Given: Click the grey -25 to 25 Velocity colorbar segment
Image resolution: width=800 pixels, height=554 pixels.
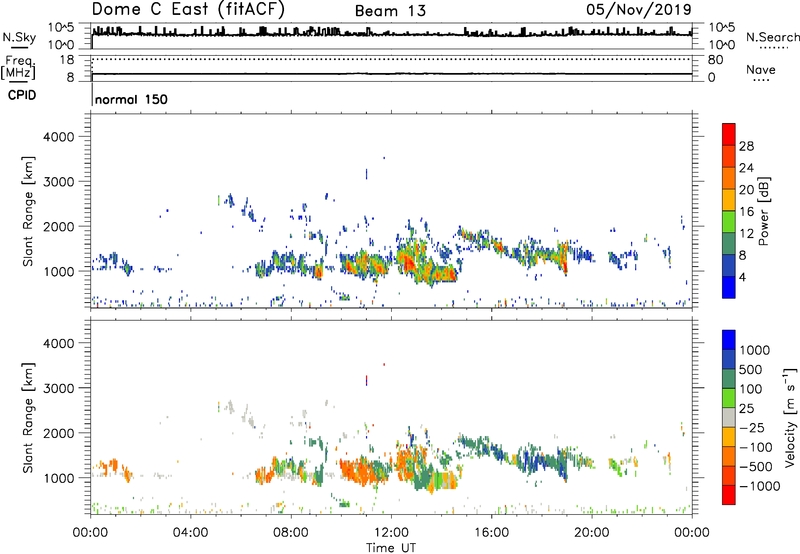Looking at the screenshot, I should click(729, 417).
